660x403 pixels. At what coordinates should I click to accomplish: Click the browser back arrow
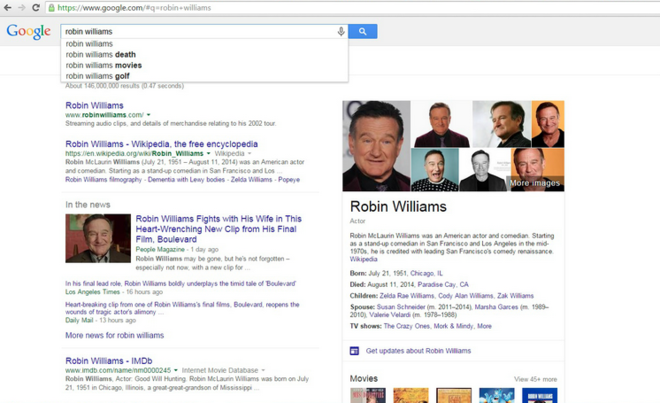pos(7,7)
